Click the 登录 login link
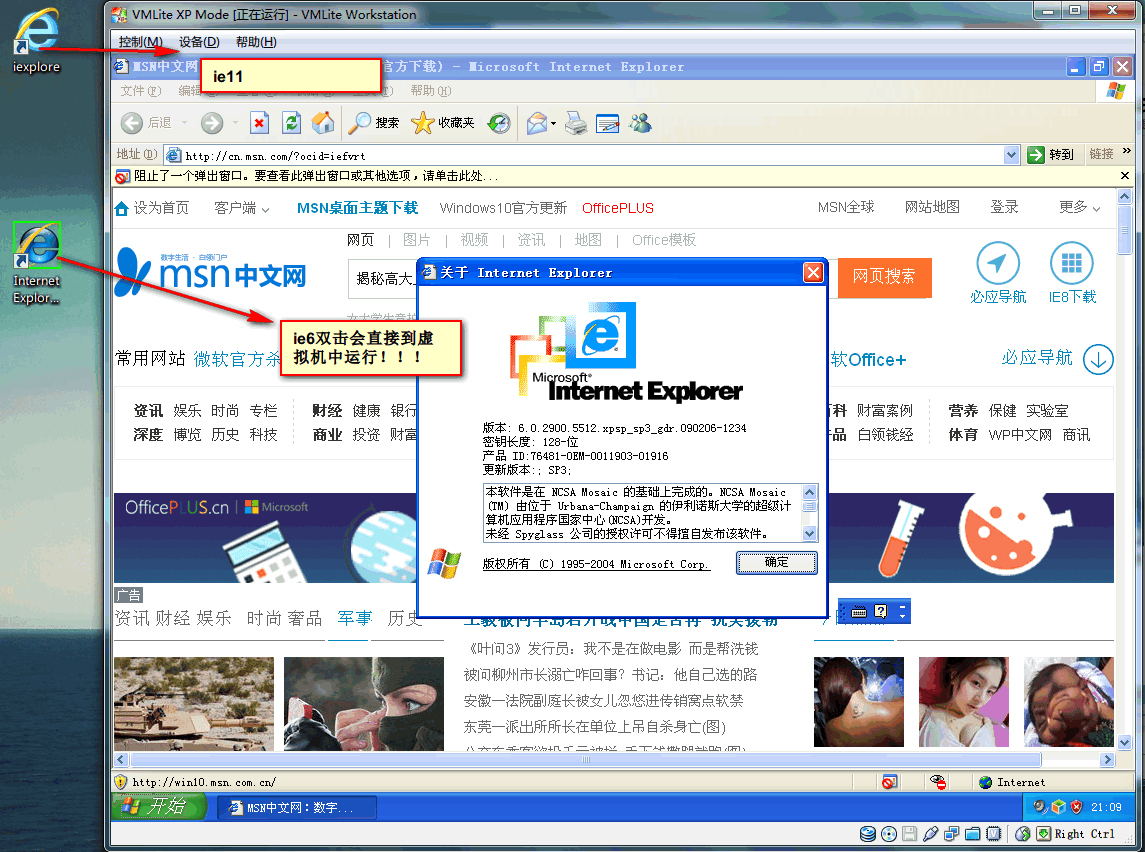Viewport: 1145px width, 852px height. point(1004,207)
